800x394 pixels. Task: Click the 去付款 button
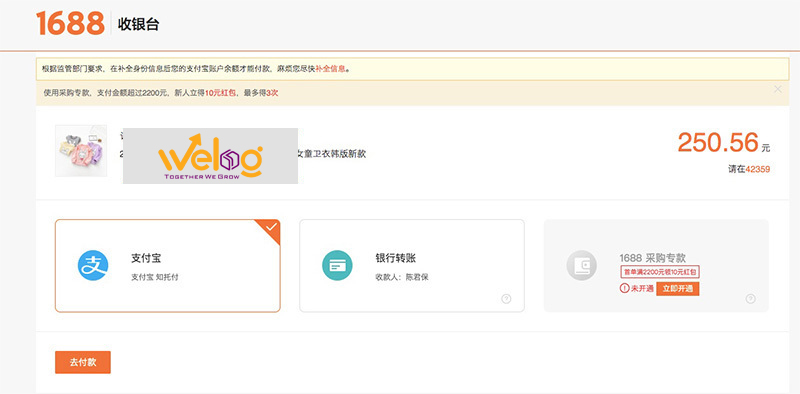tap(83, 362)
